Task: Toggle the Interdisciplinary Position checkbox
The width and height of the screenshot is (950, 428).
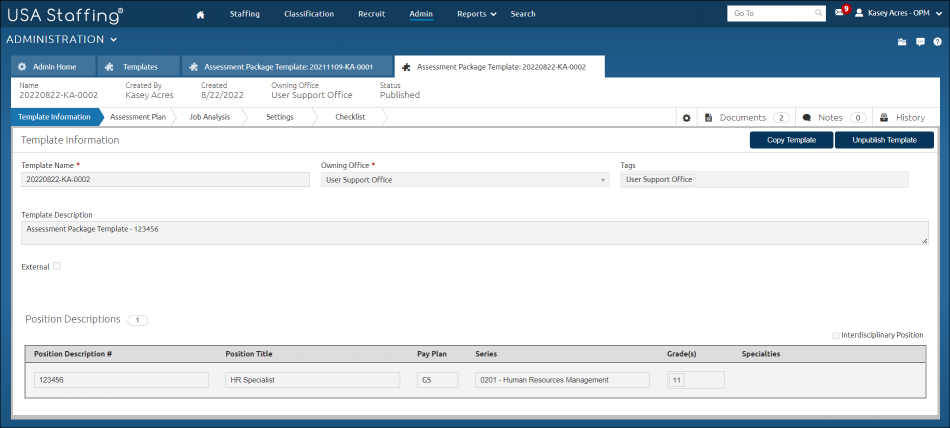Action: (836, 335)
